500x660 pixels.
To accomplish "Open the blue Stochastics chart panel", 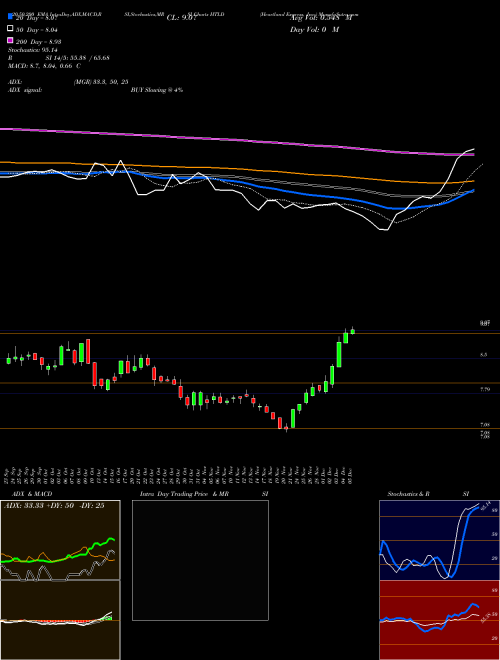I will [x=439, y=540].
